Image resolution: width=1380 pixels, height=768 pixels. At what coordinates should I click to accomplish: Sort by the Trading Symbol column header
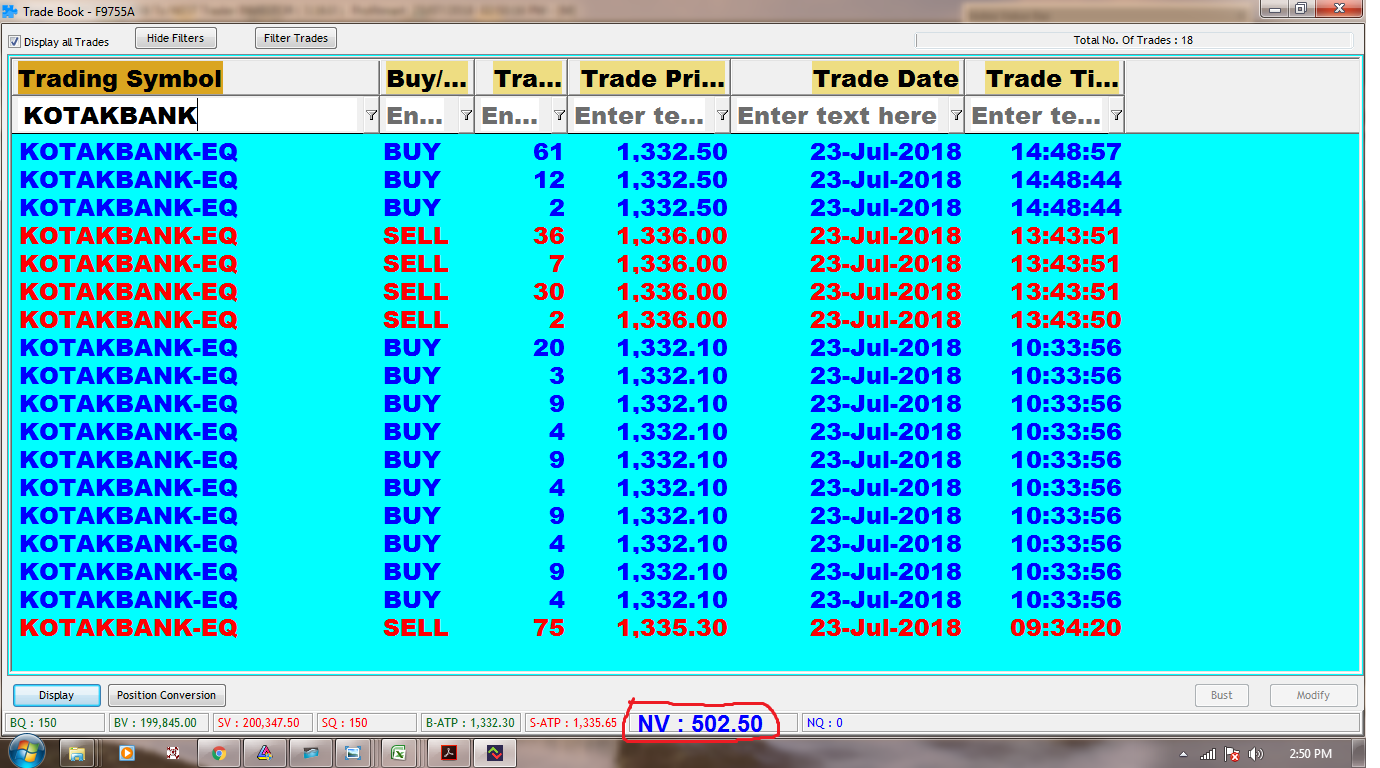click(196, 78)
